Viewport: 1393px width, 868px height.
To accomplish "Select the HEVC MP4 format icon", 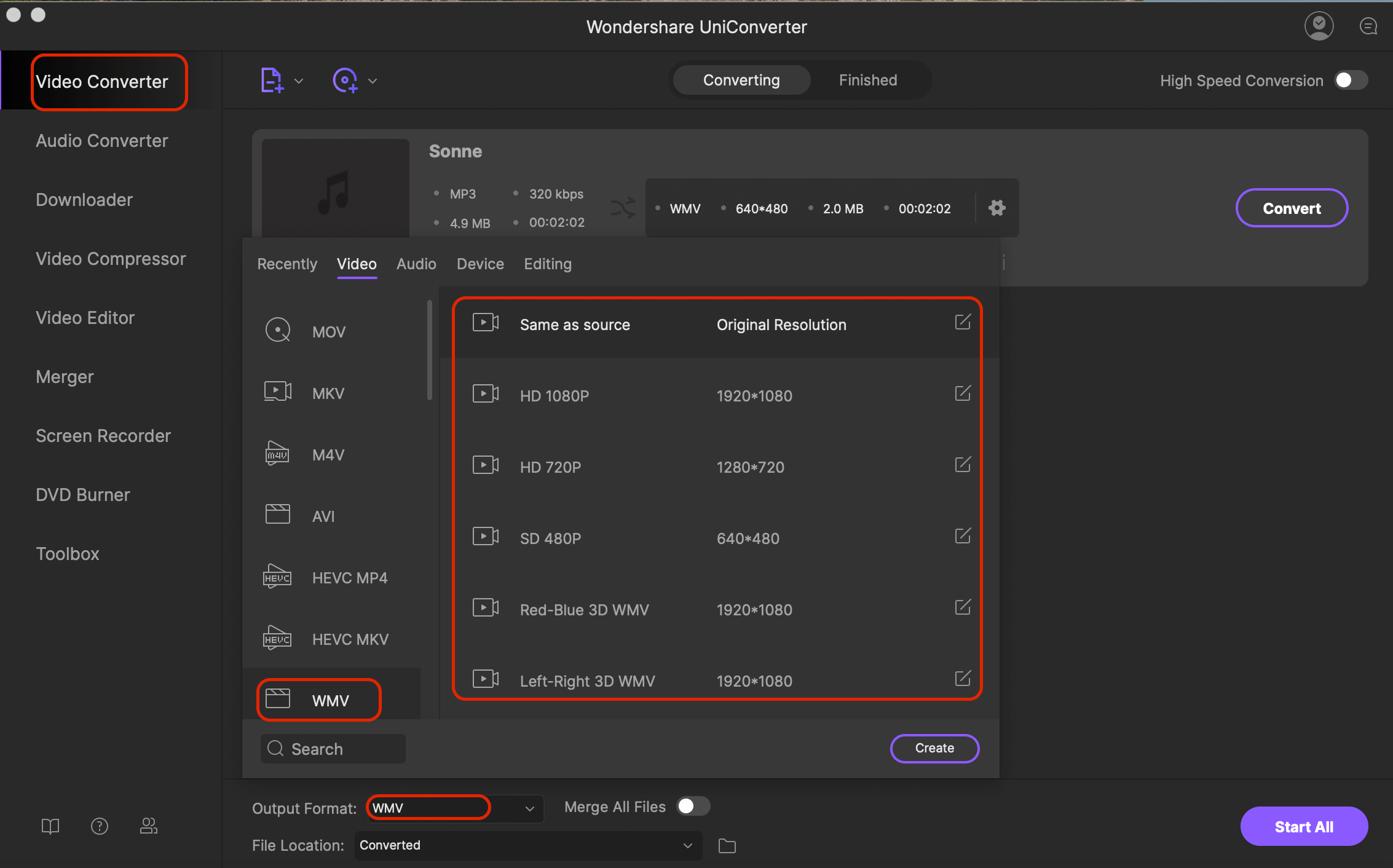I will tap(277, 577).
